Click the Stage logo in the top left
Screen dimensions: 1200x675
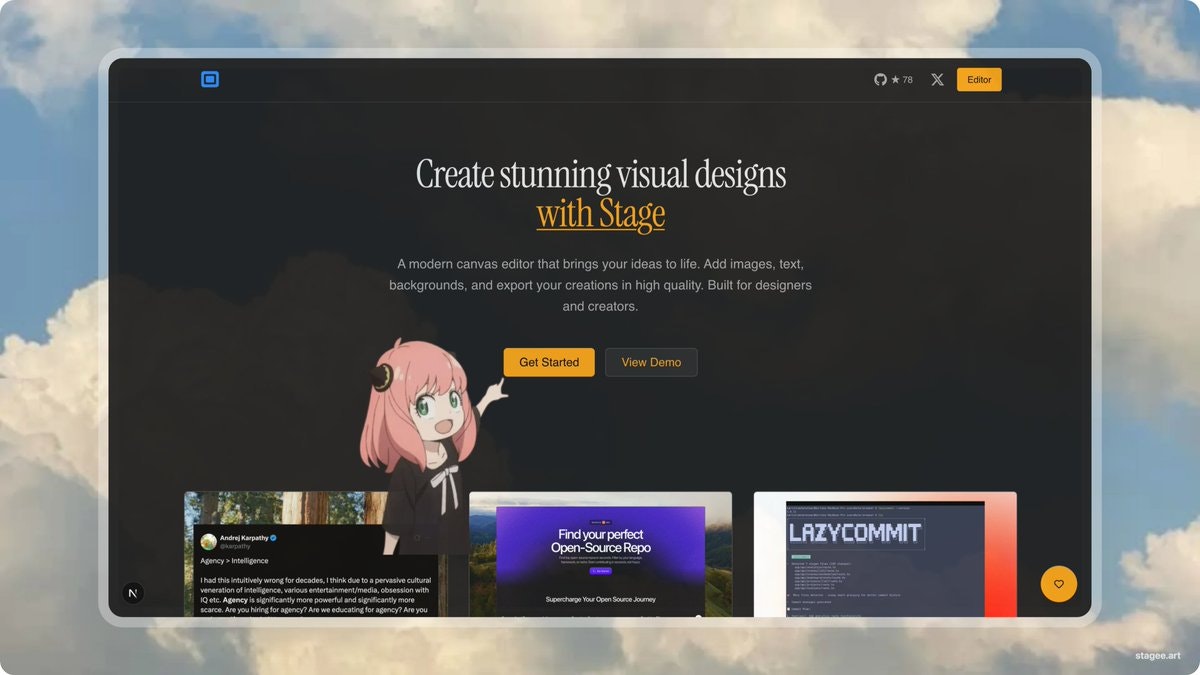coord(210,79)
